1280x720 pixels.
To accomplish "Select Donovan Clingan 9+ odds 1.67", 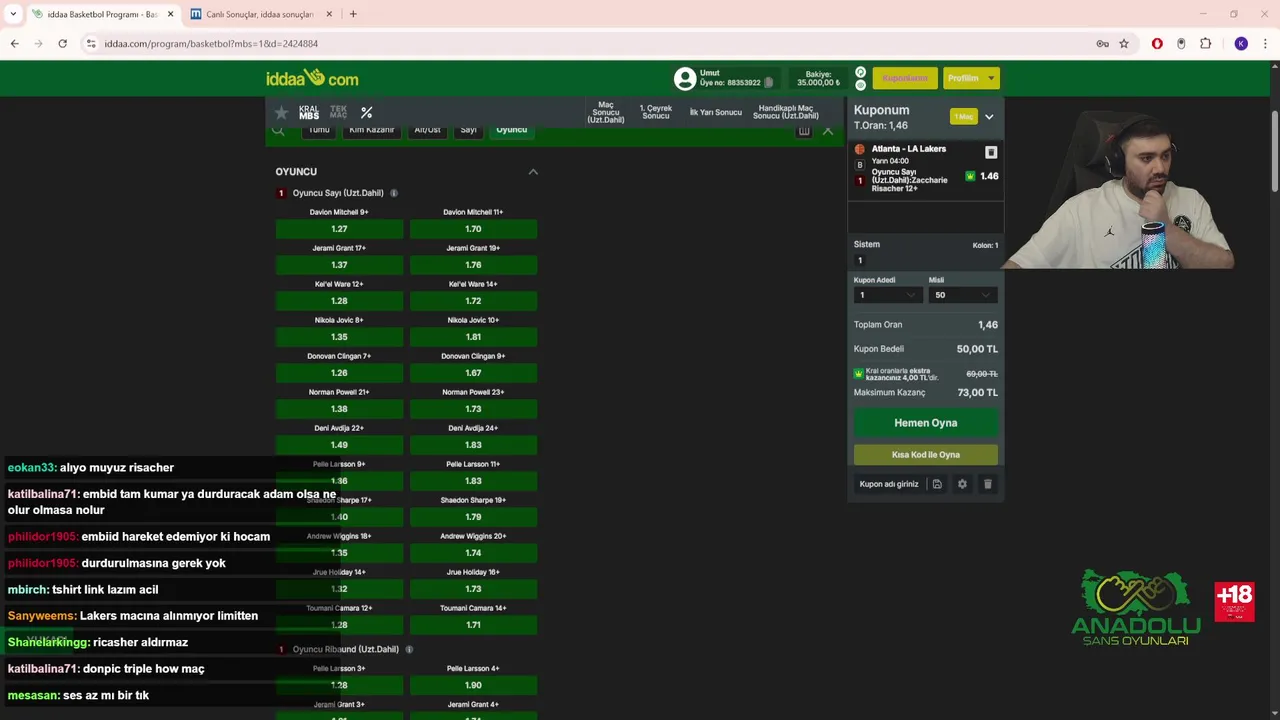I will [x=473, y=373].
